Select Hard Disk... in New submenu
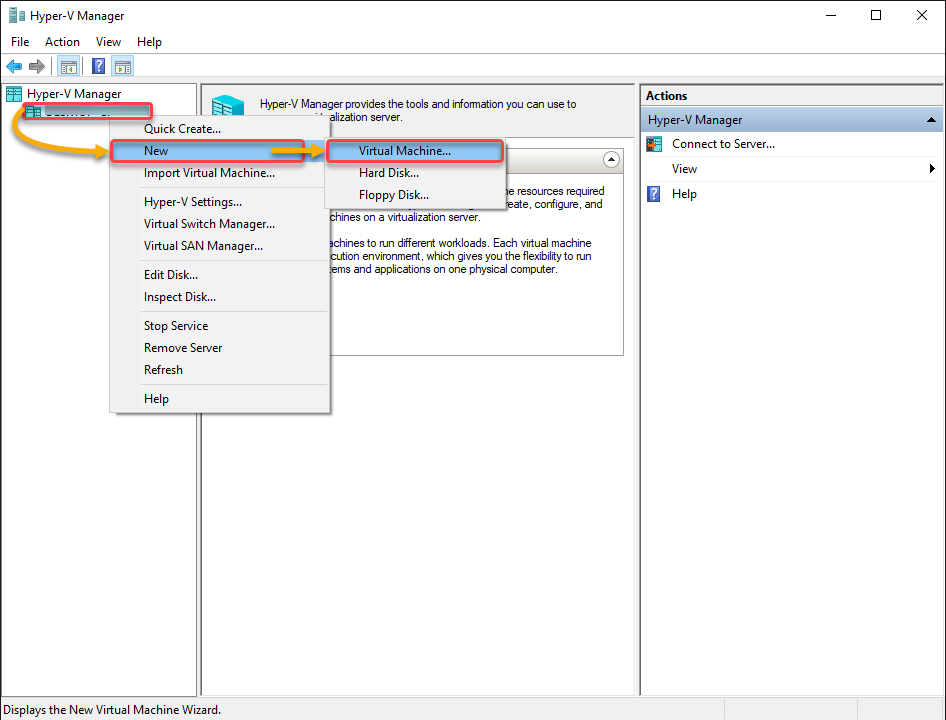Viewport: 946px width, 720px height. (414, 173)
